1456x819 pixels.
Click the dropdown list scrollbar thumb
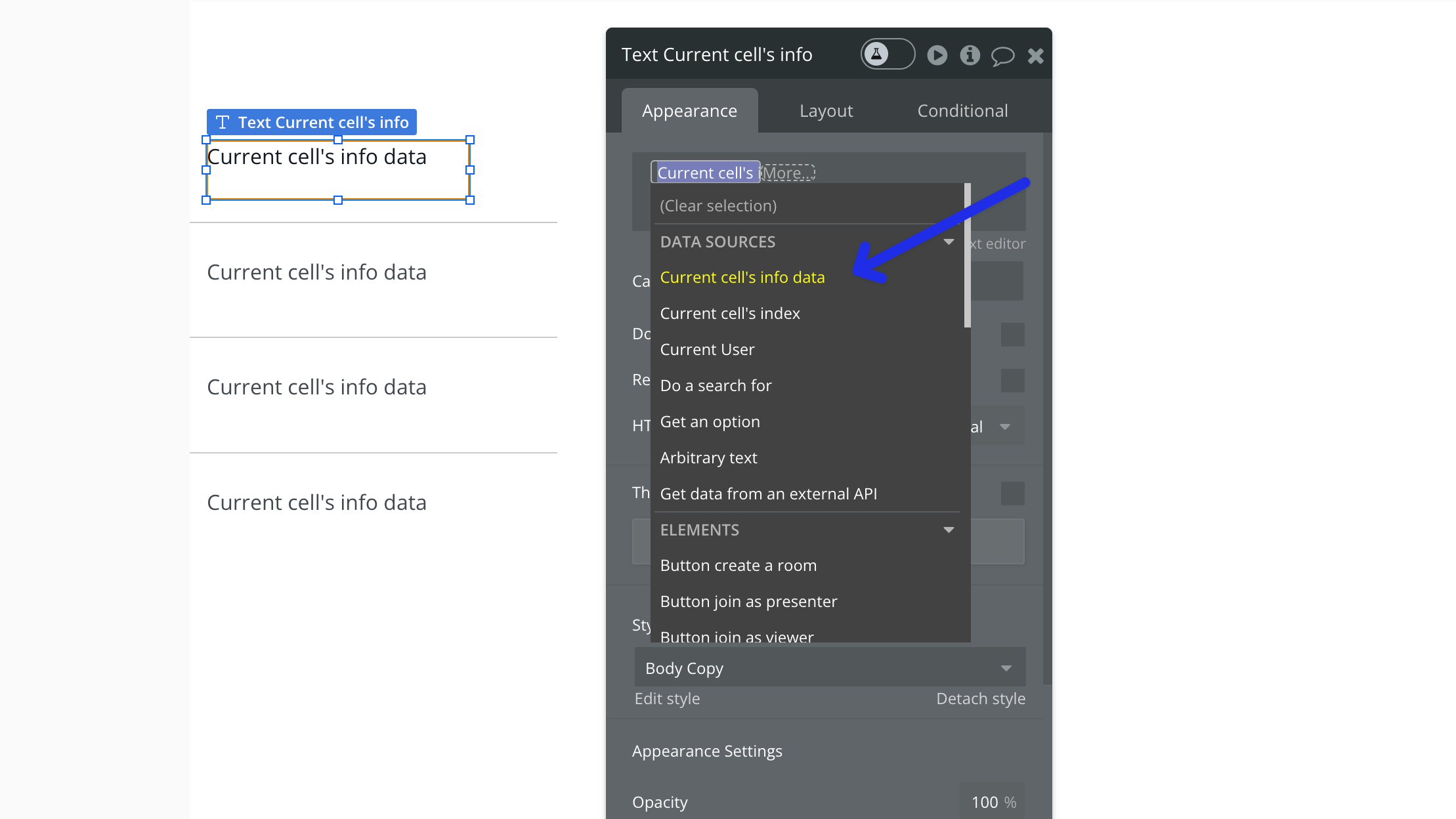pos(967,256)
